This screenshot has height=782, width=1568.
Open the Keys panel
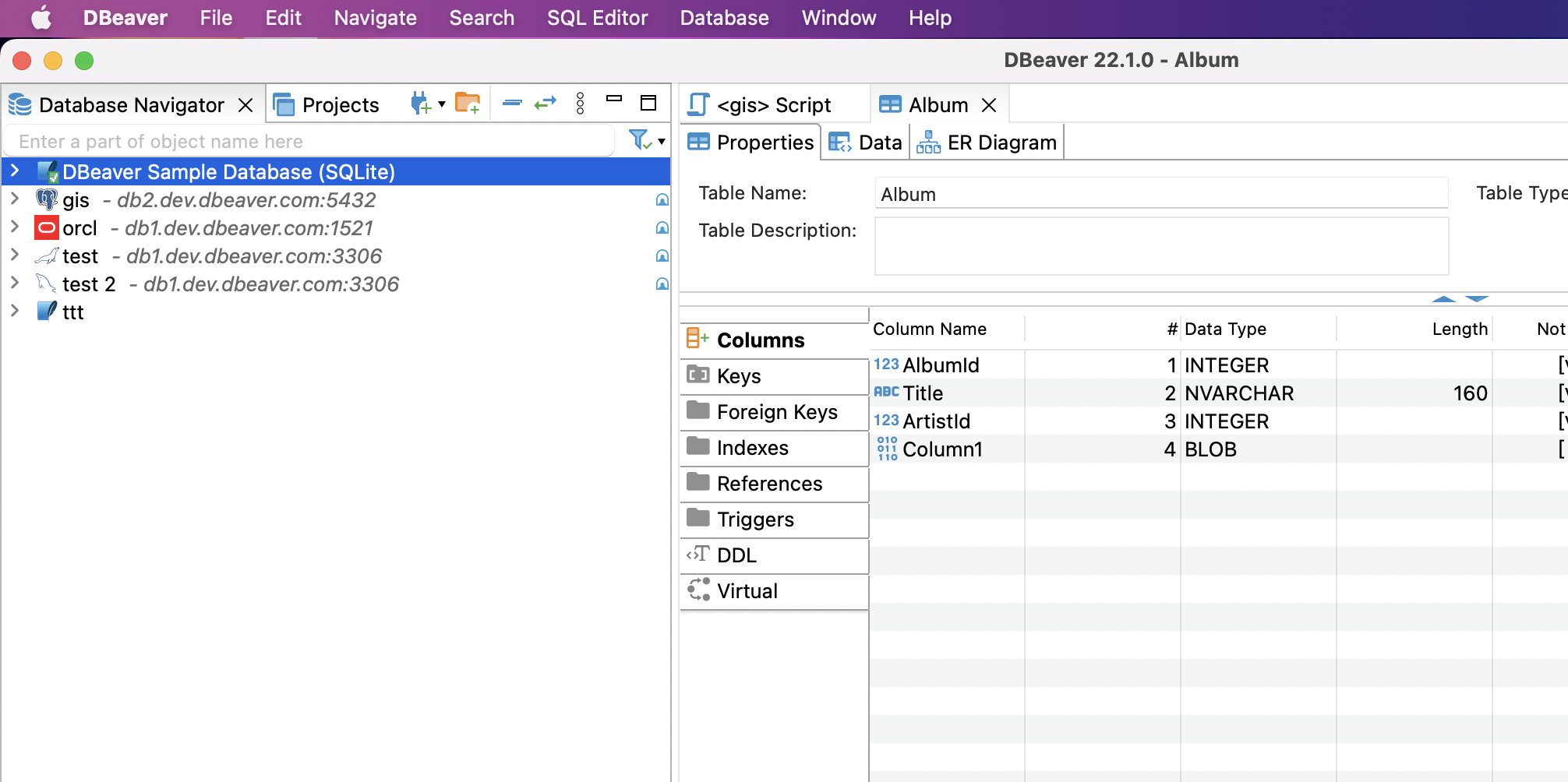pos(738,375)
